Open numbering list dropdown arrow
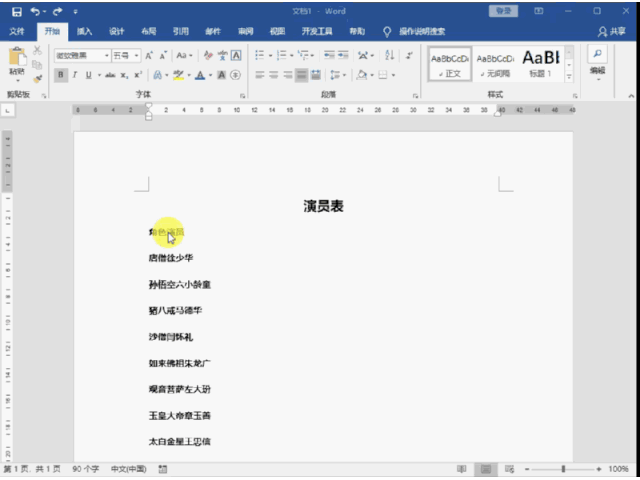 pos(292,56)
